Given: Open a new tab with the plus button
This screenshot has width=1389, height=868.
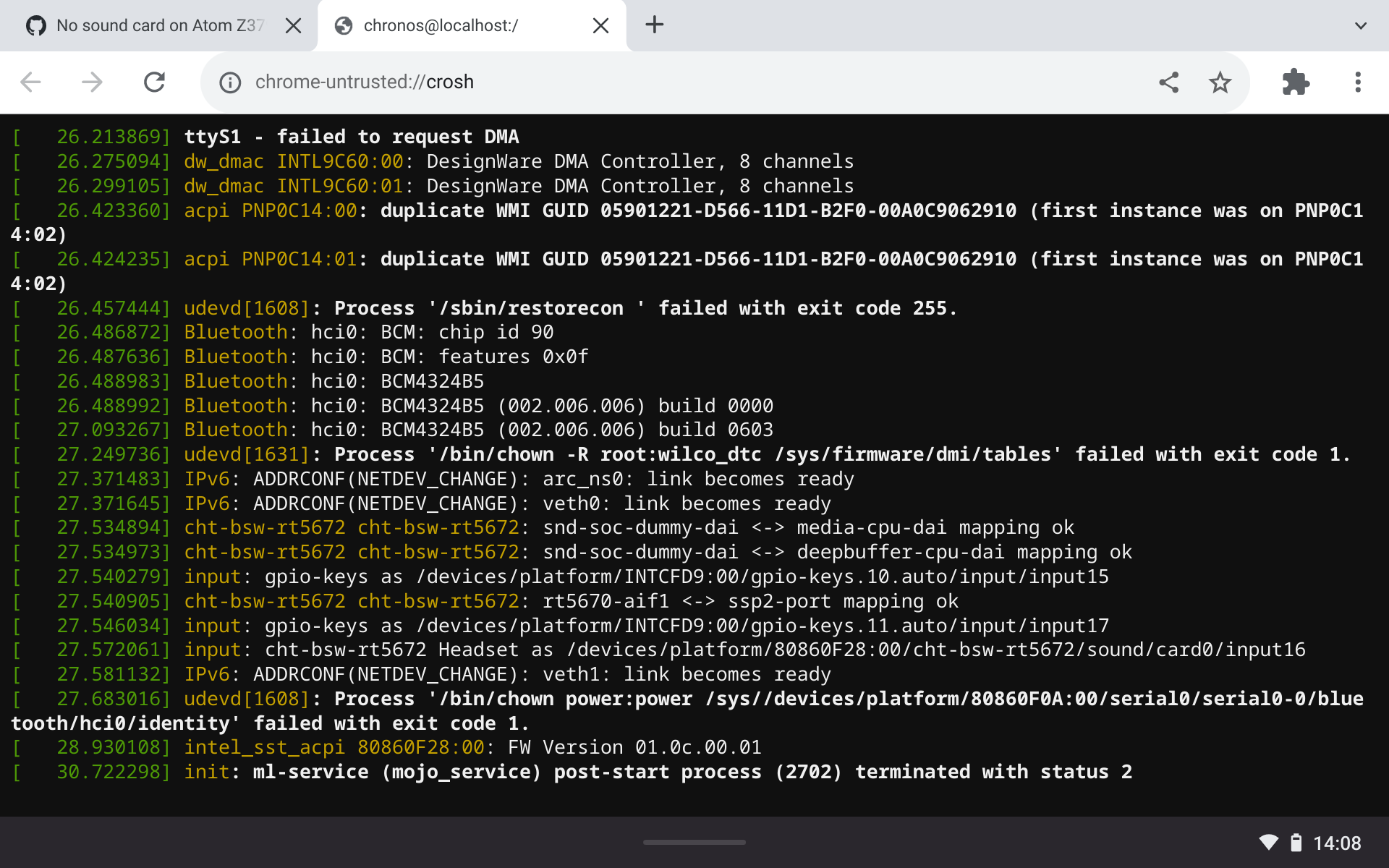Looking at the screenshot, I should [x=654, y=25].
